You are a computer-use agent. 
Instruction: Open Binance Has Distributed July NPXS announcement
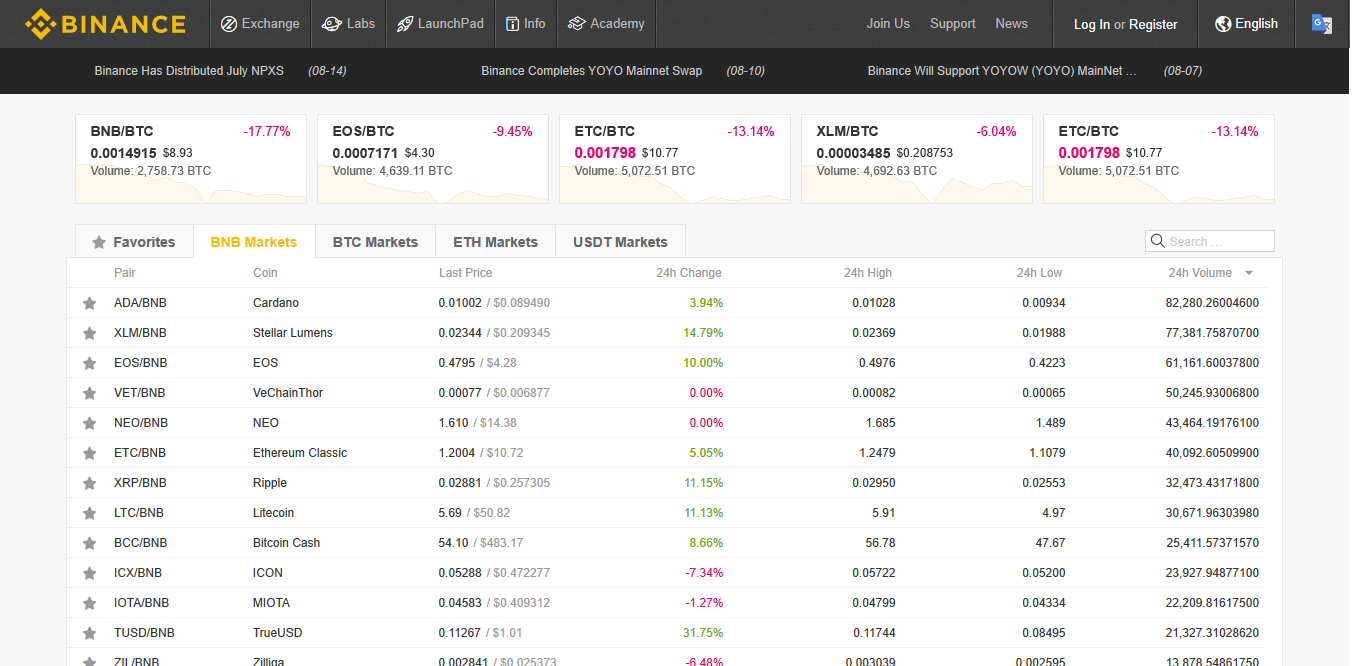tap(189, 71)
